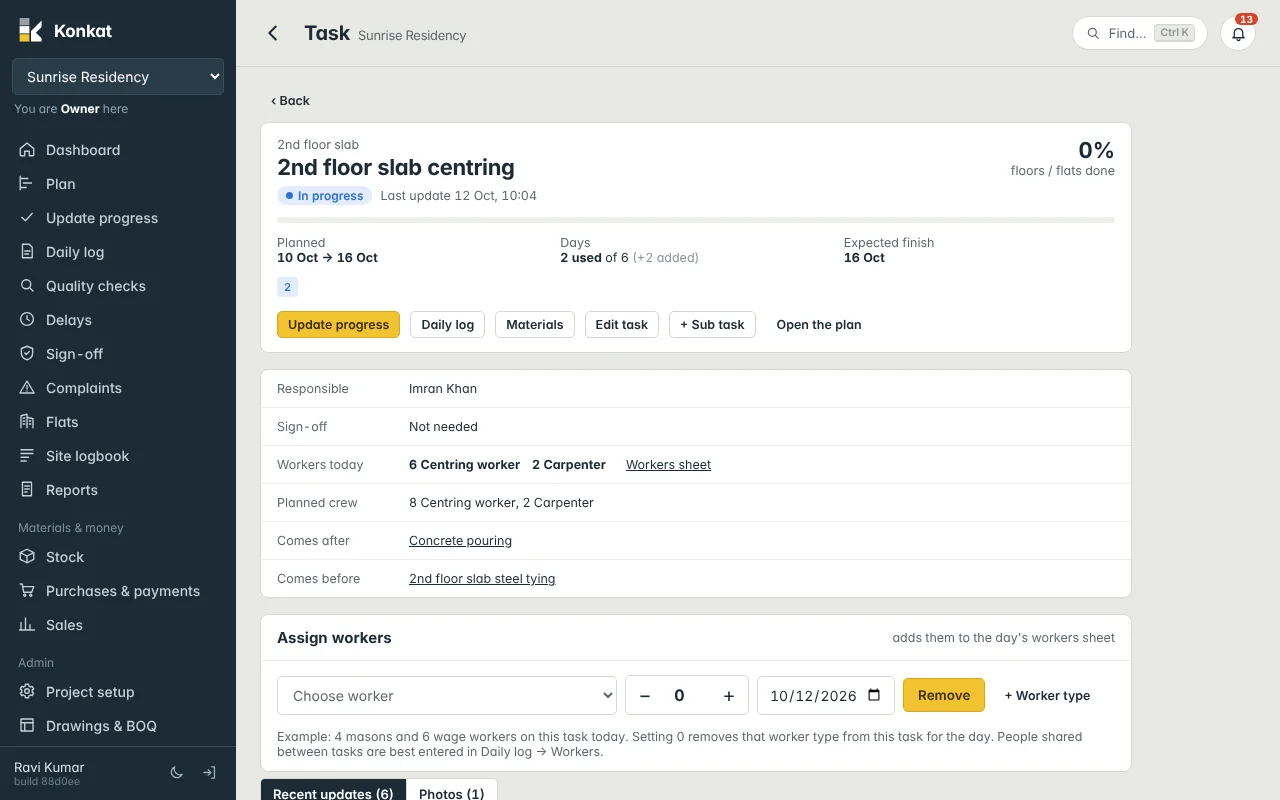Open calendar picker on date field
This screenshot has height=800, width=1280.
[x=874, y=696]
